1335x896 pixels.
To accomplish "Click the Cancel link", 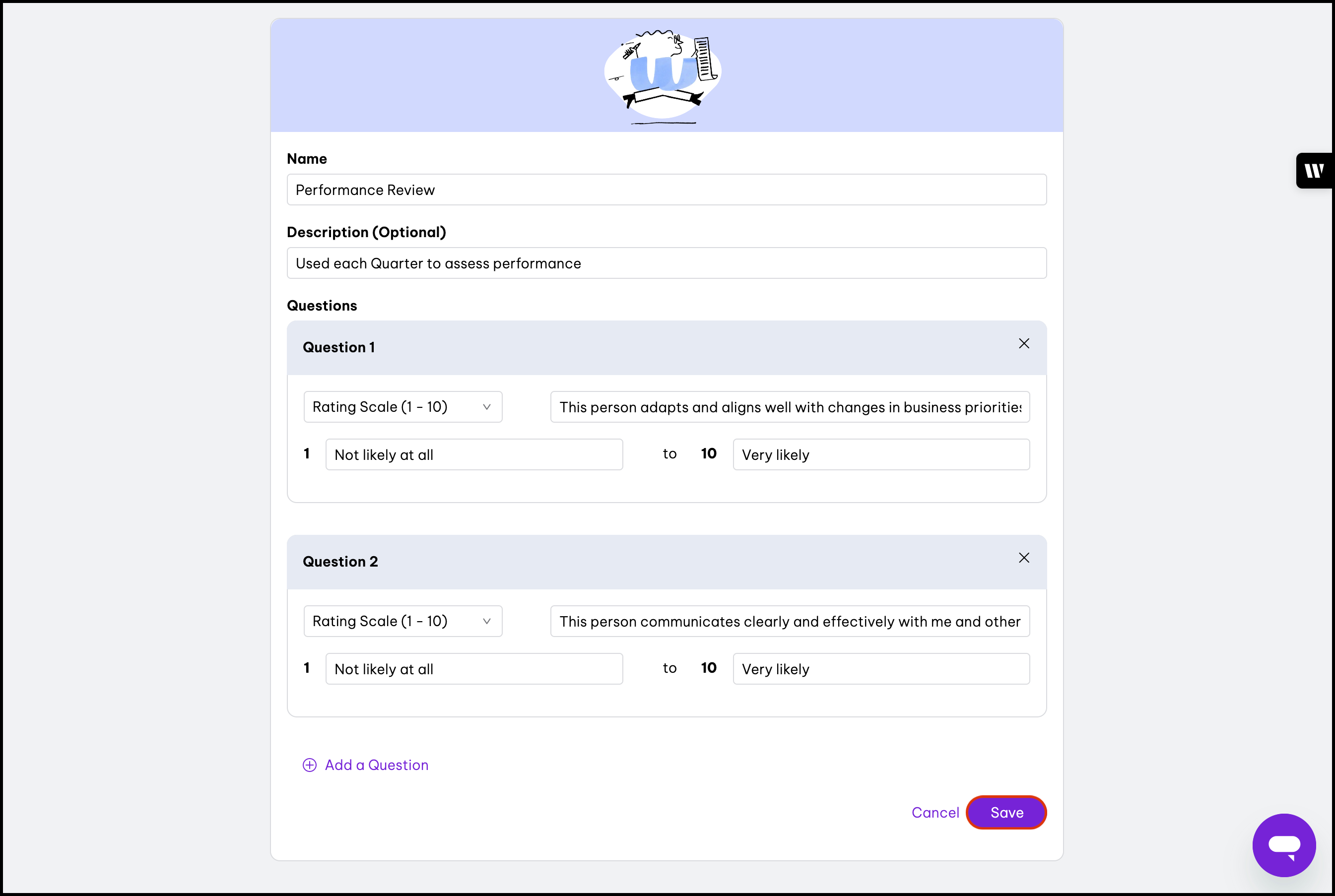I will [x=935, y=813].
